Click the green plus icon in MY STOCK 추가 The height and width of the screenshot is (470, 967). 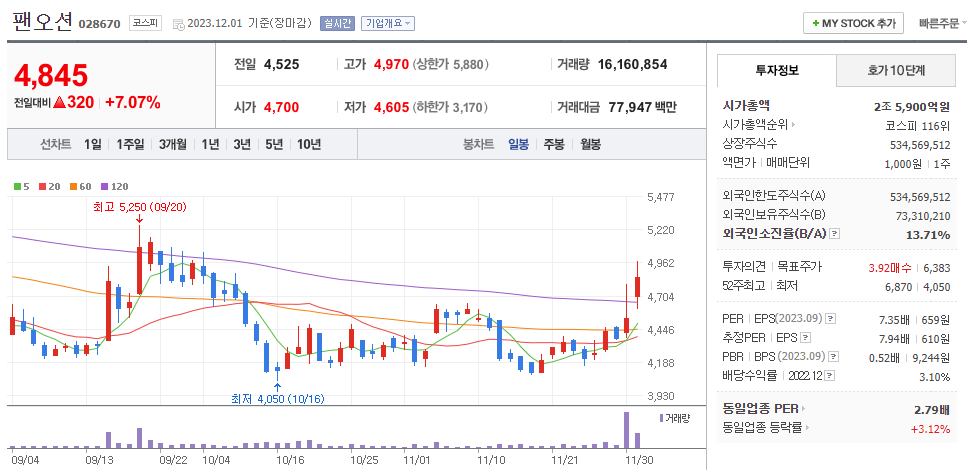(815, 23)
